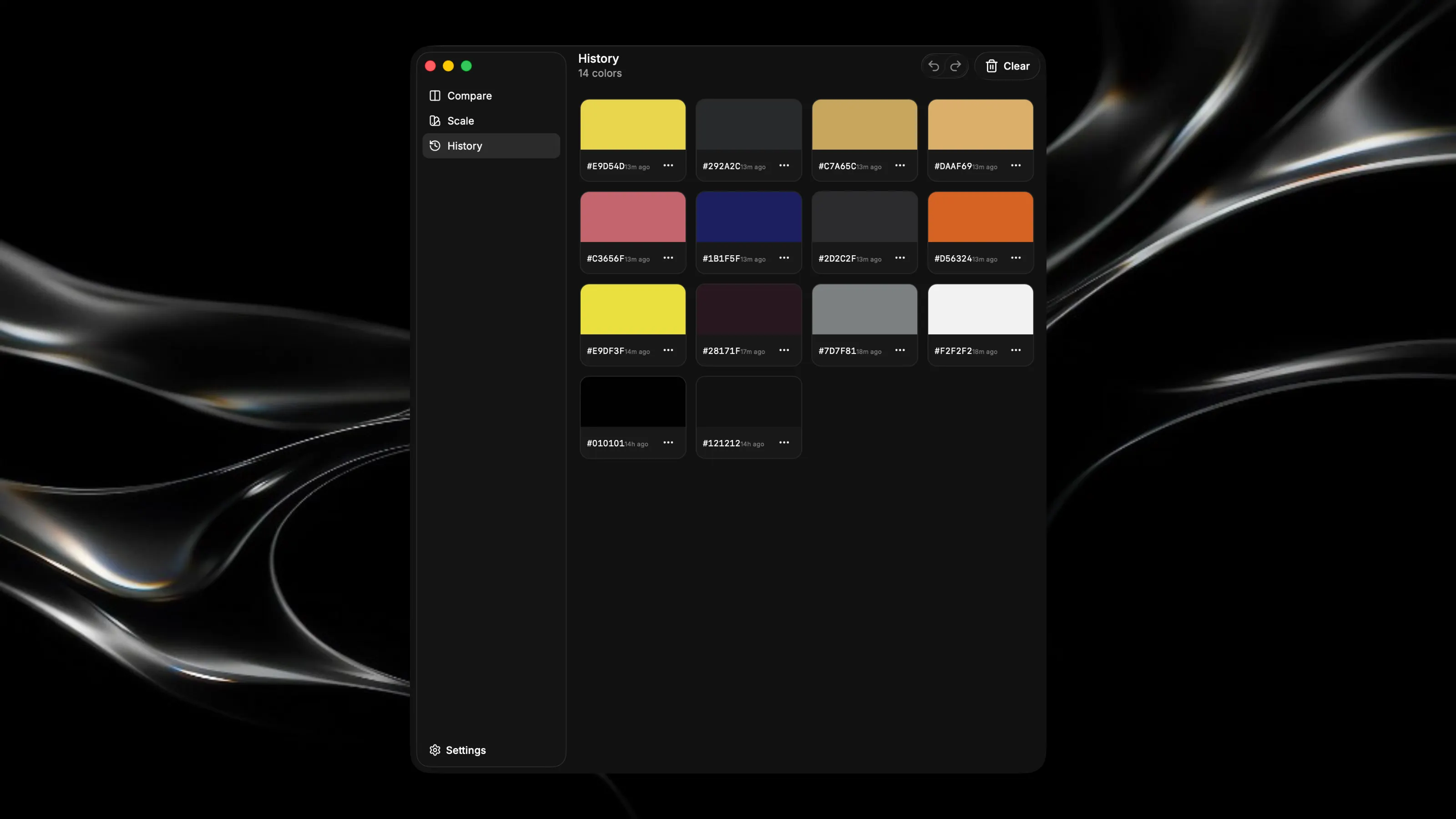
Task: Select the charcoal #2D2C2F swatch
Action: 864,217
